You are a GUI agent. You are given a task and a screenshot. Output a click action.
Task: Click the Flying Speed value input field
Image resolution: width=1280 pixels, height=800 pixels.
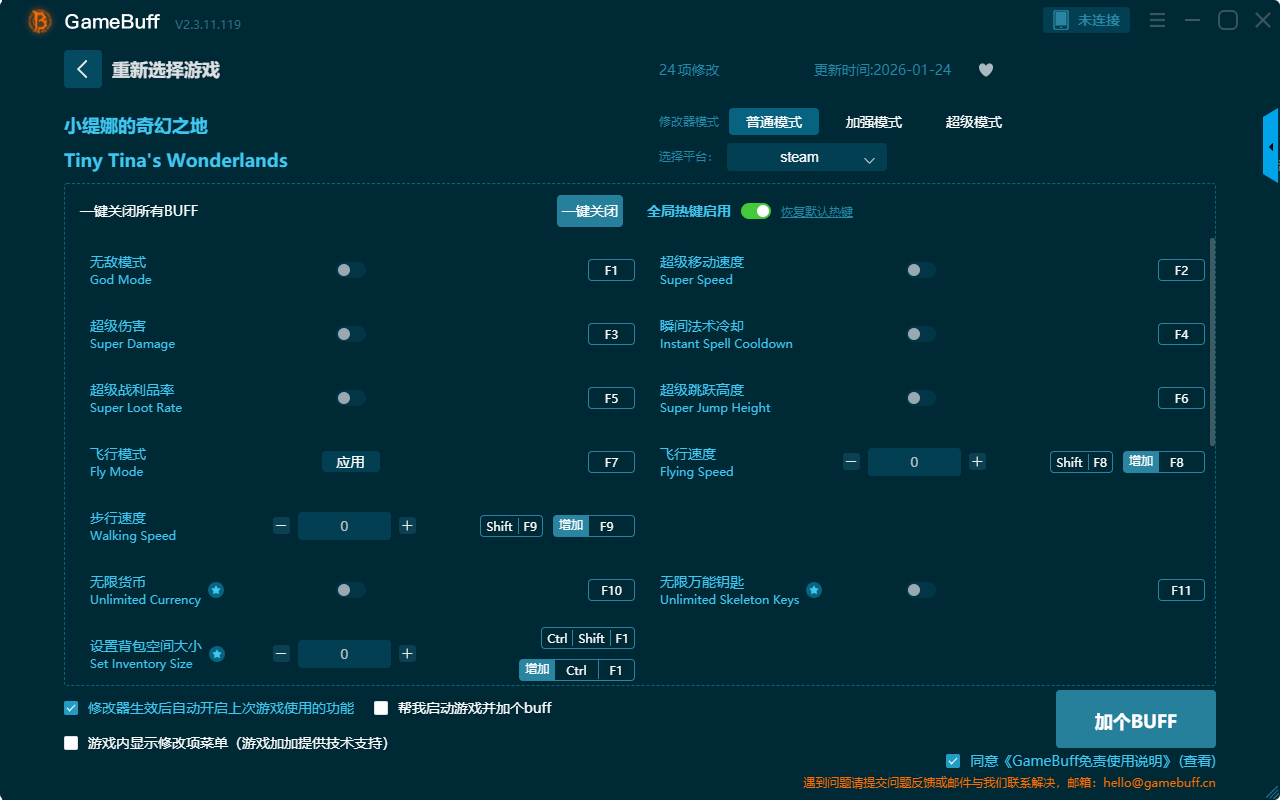click(914, 462)
